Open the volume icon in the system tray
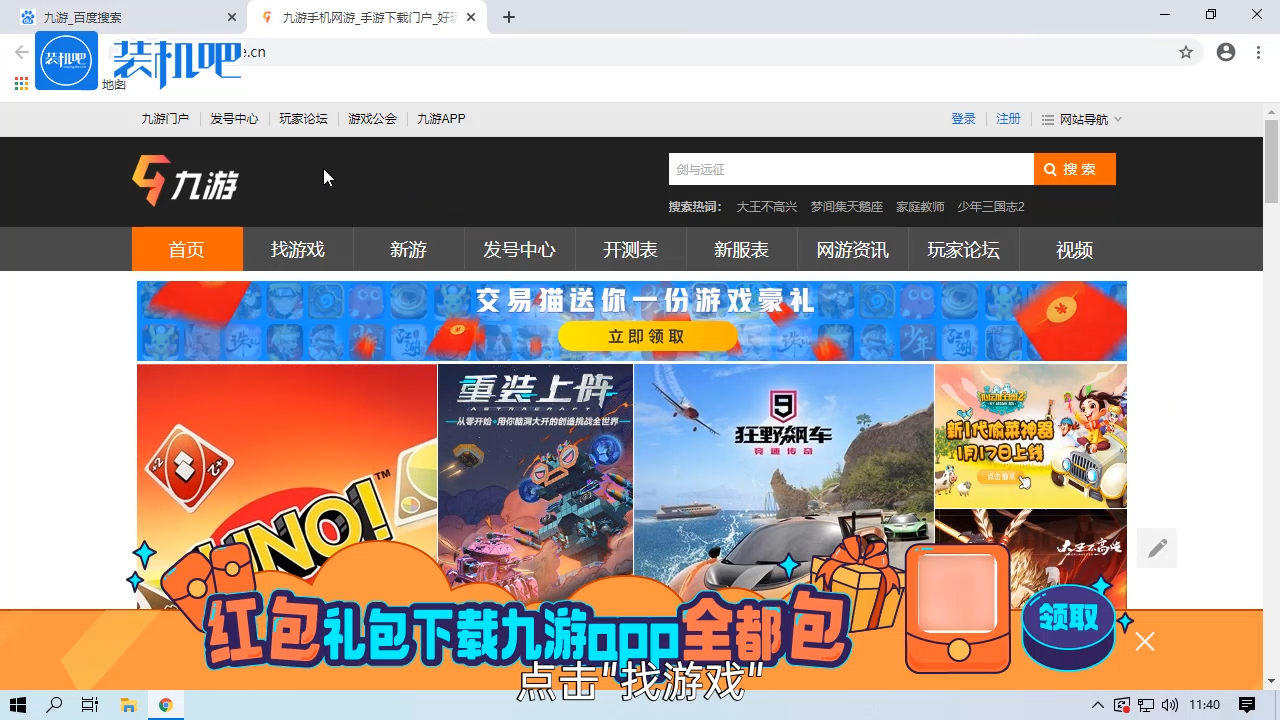 click(1172, 705)
